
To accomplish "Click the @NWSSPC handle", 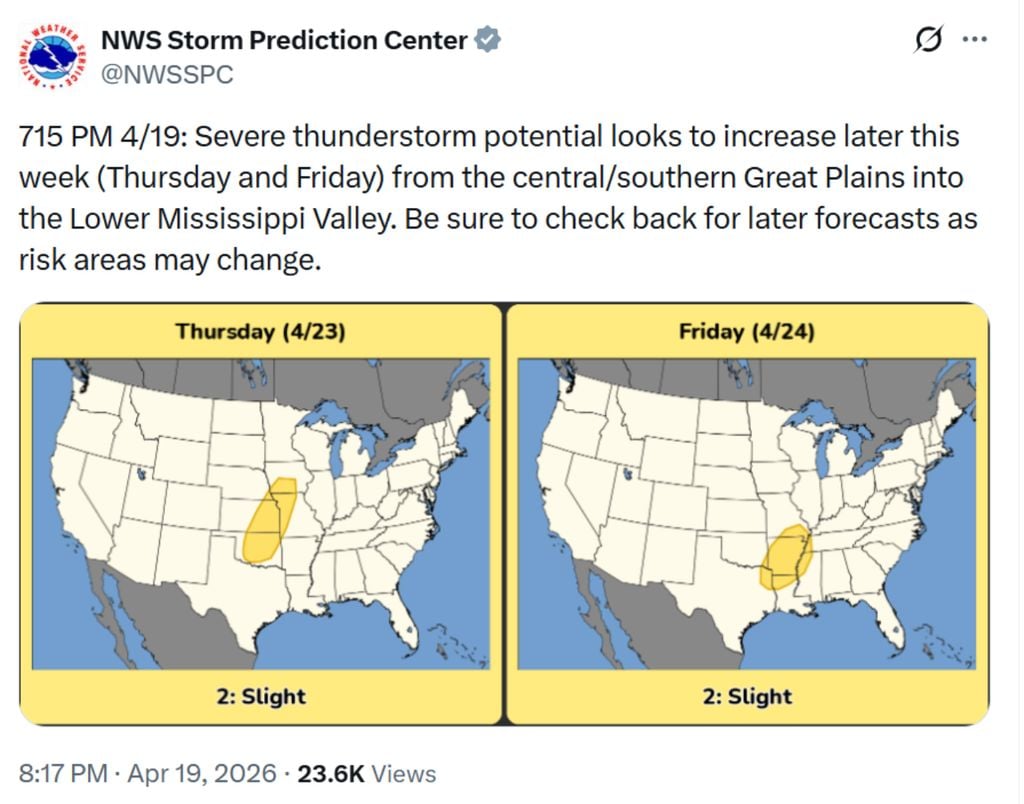I will pyautogui.click(x=167, y=74).
